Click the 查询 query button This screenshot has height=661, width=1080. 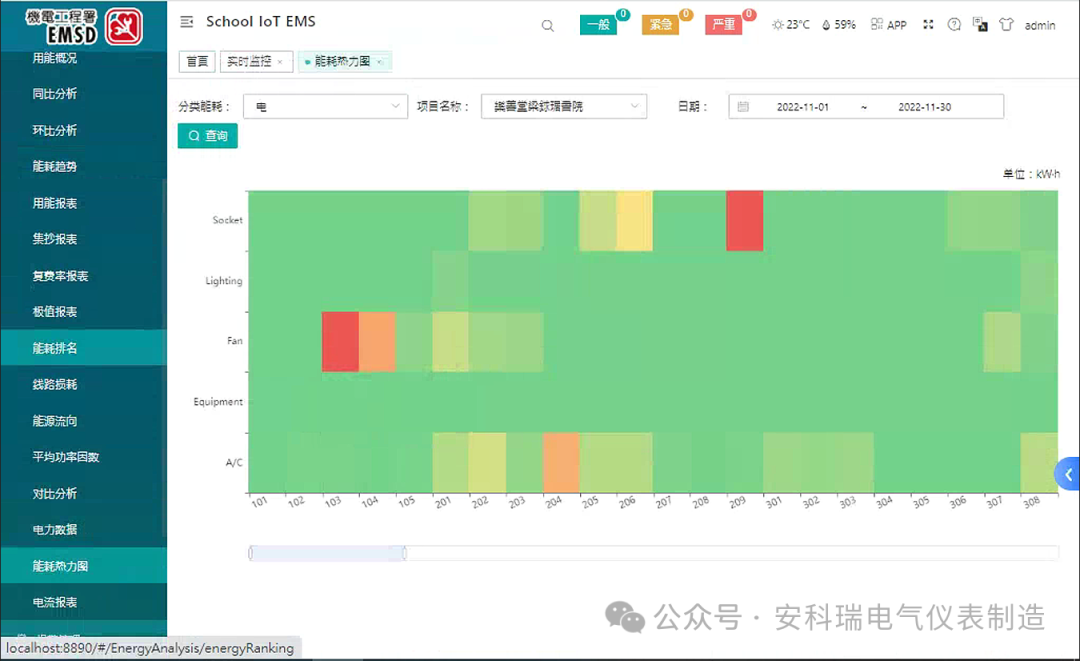(x=207, y=134)
